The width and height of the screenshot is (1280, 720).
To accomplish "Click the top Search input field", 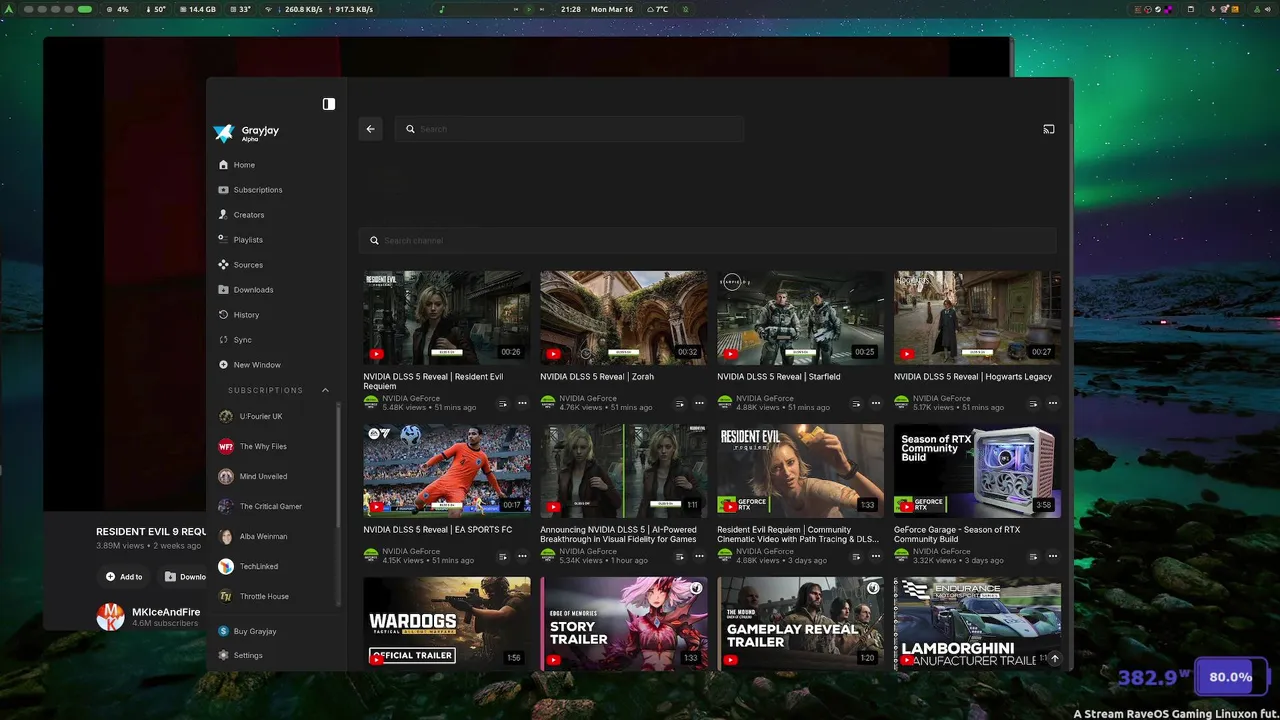I will [569, 129].
